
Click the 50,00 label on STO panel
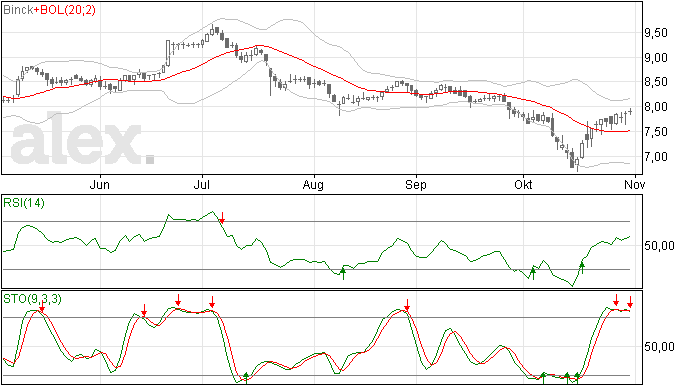pyautogui.click(x=659, y=347)
